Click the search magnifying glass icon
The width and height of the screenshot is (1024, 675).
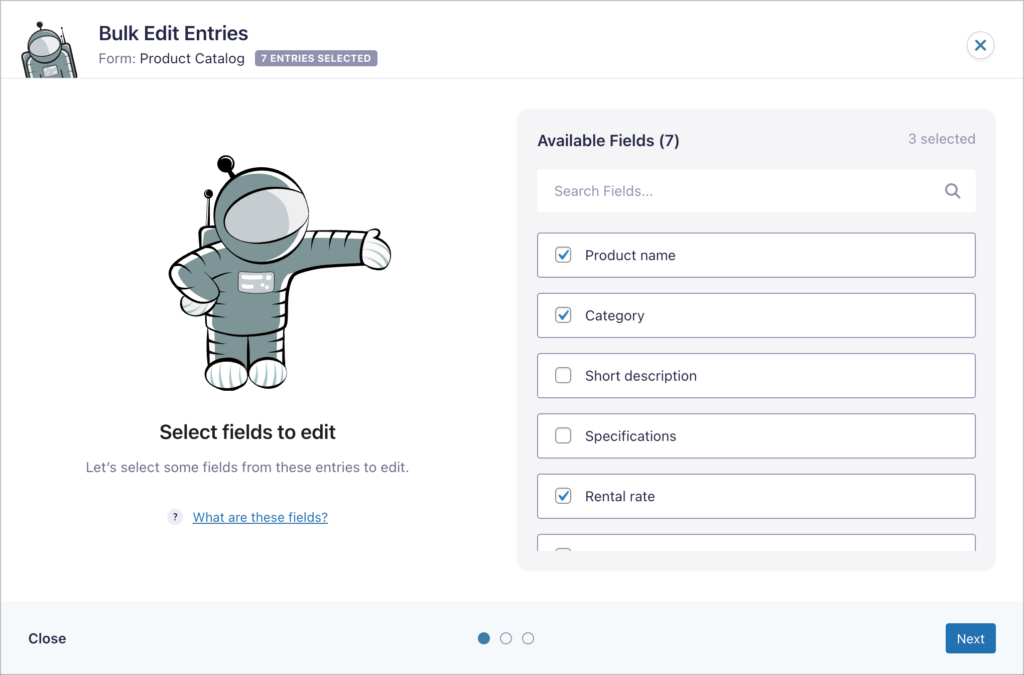(x=951, y=190)
